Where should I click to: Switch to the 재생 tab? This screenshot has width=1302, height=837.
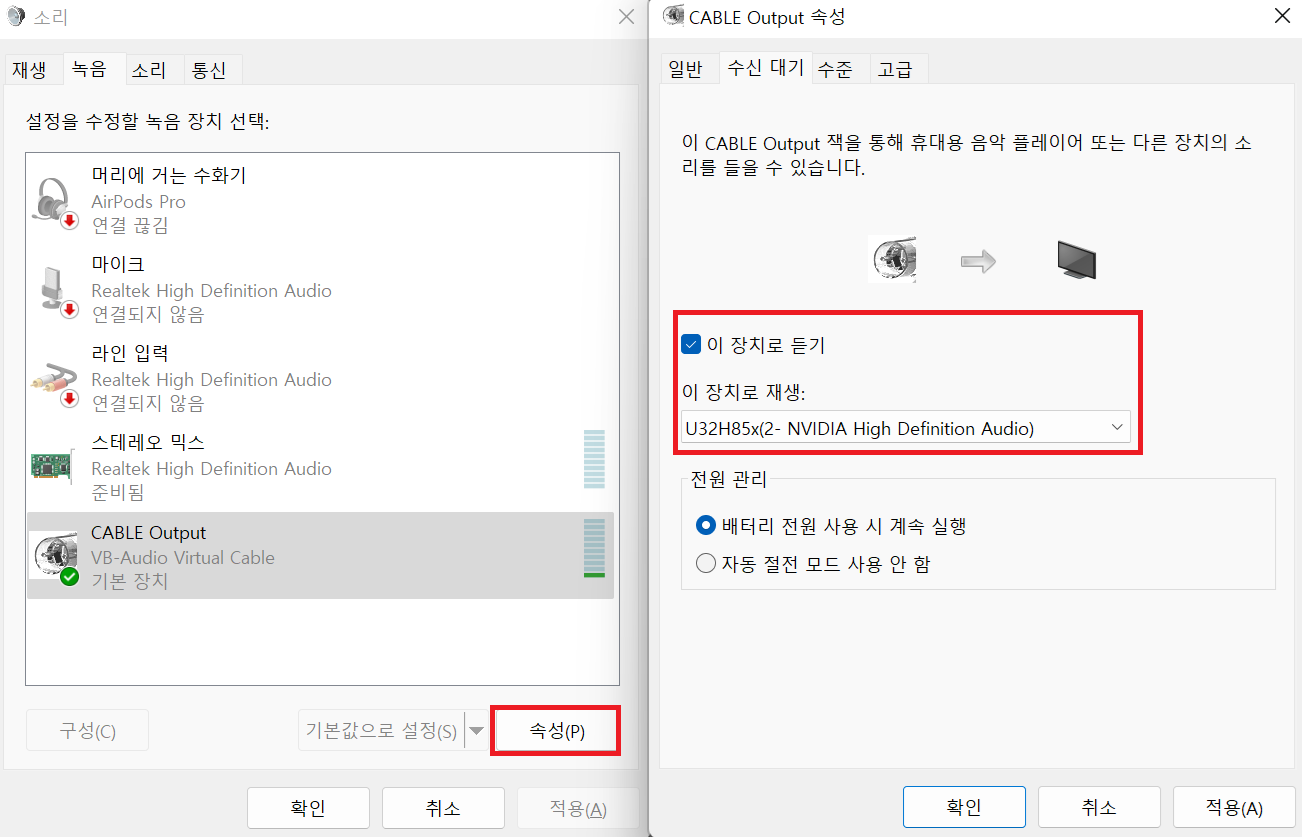pyautogui.click(x=30, y=70)
